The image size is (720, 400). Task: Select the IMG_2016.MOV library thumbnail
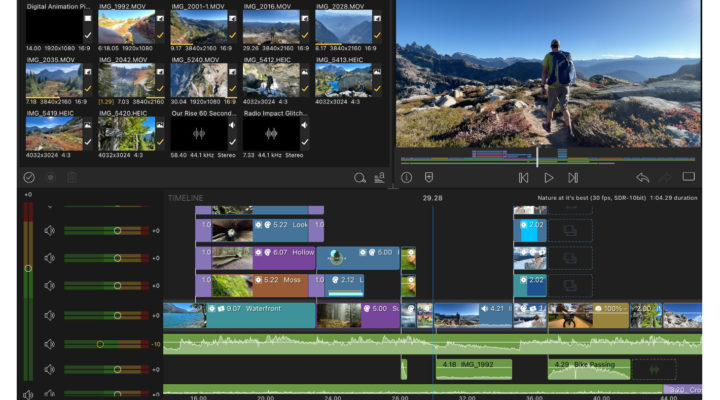pyautogui.click(x=271, y=27)
